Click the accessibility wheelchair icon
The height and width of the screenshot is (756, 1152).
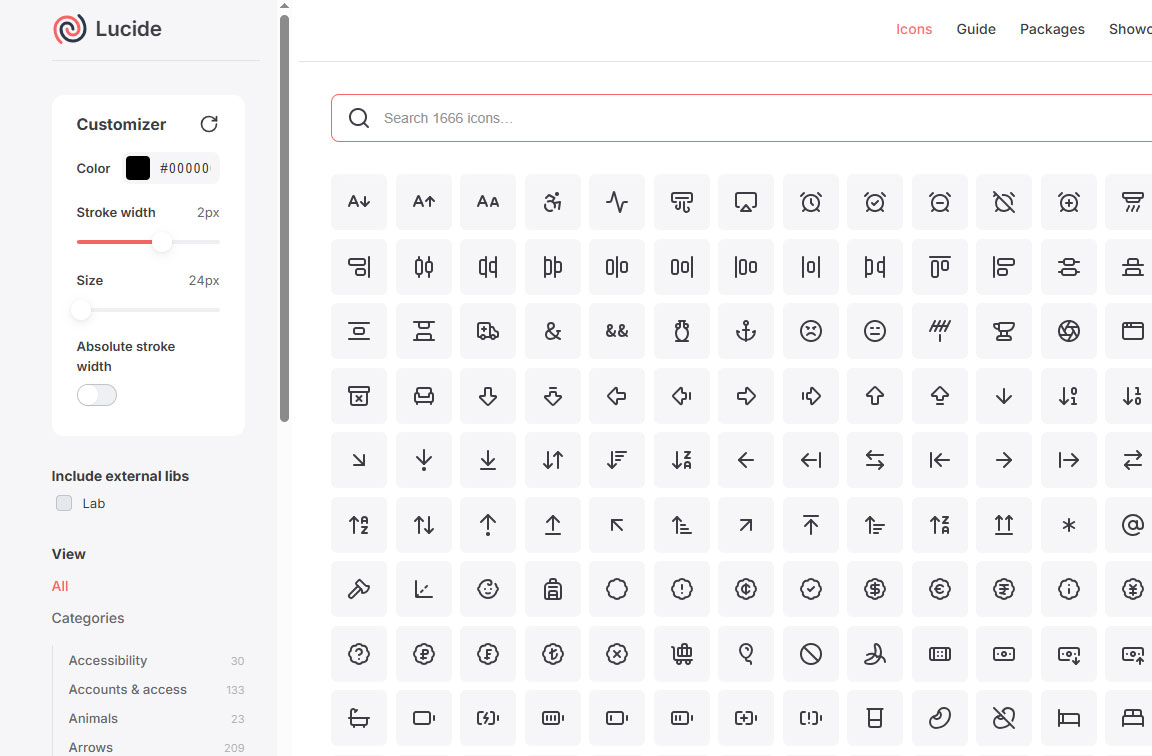point(553,202)
